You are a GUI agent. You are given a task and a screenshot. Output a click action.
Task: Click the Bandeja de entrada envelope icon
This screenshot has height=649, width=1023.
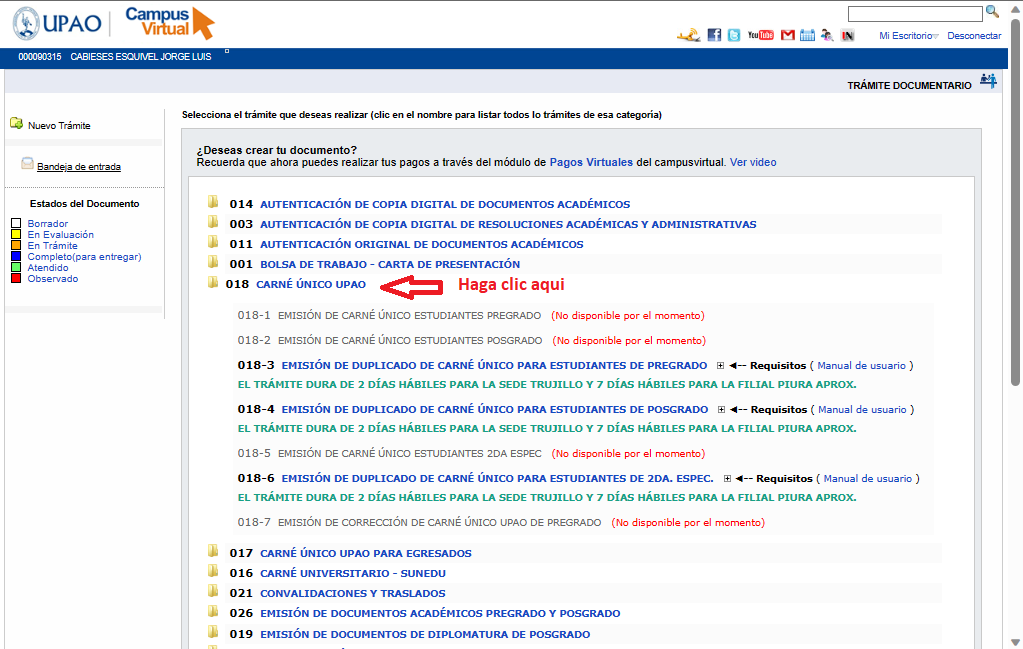coord(27,163)
